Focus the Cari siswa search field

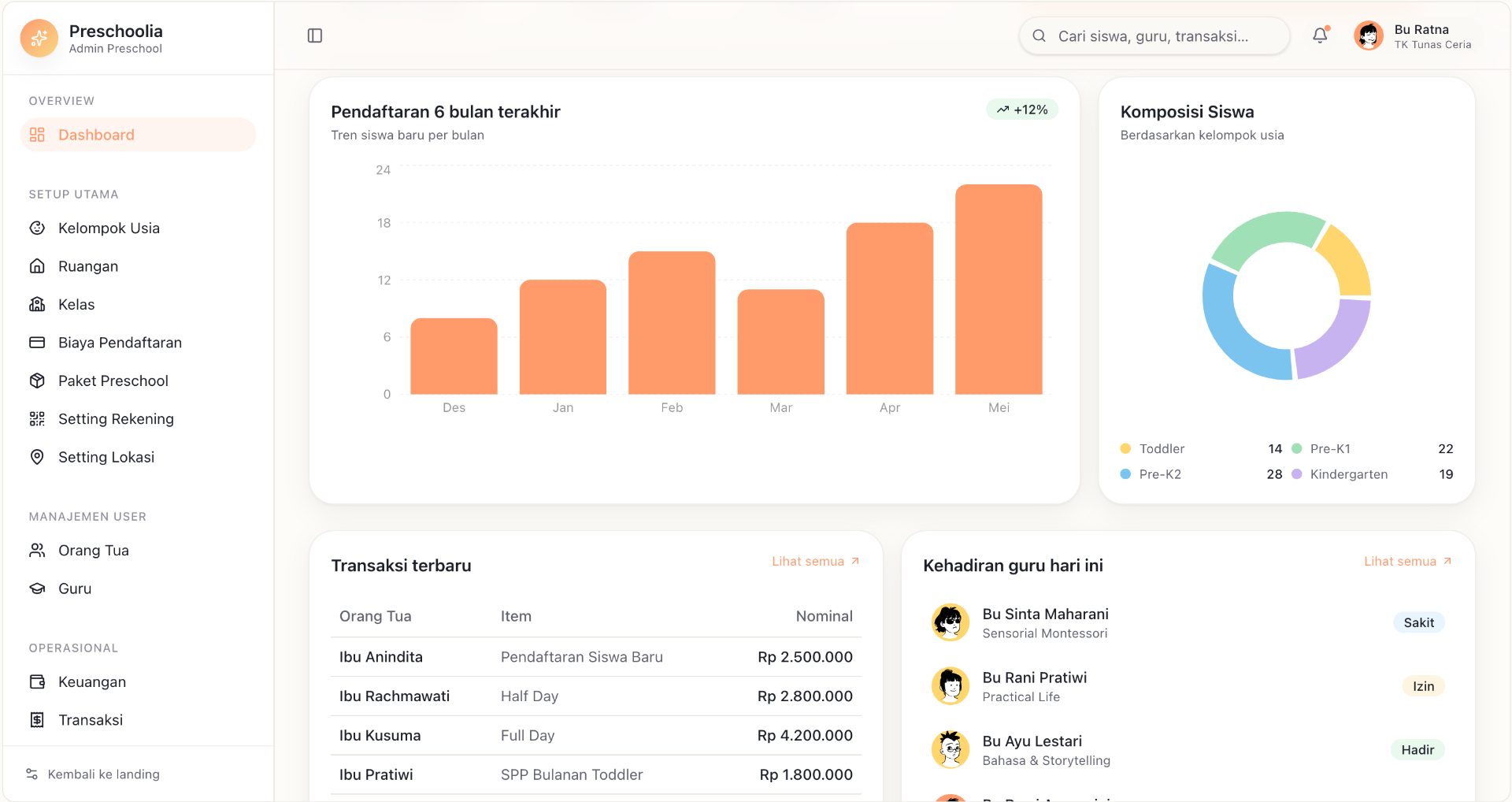pyautogui.click(x=1154, y=35)
